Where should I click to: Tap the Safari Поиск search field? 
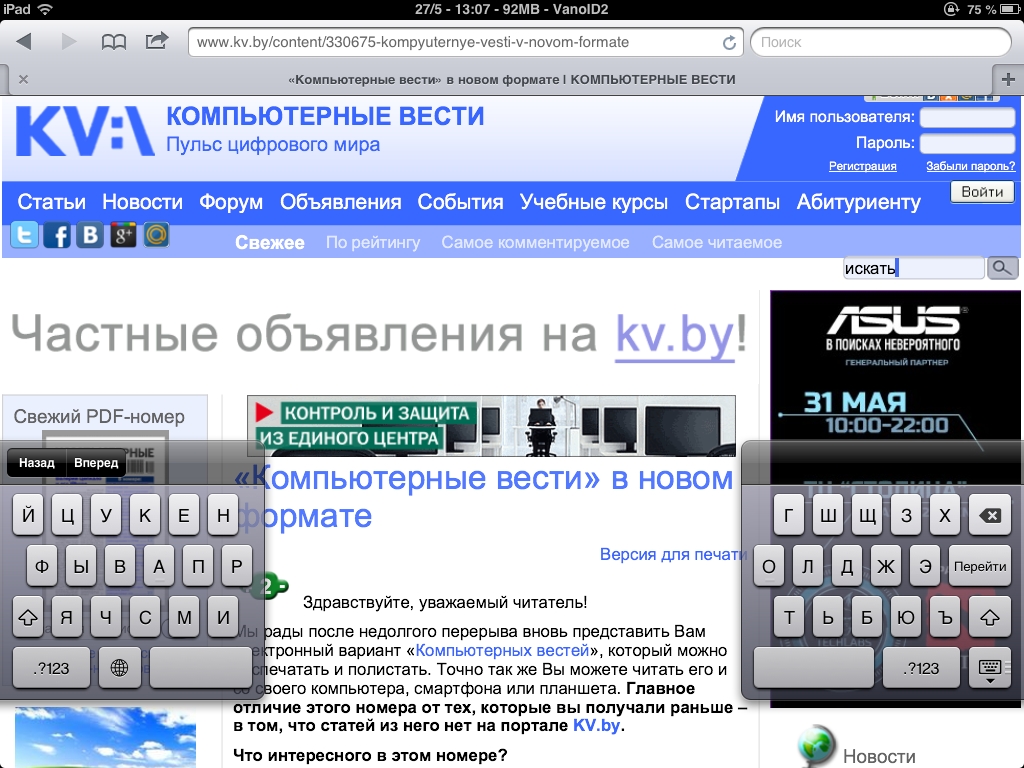click(x=880, y=42)
